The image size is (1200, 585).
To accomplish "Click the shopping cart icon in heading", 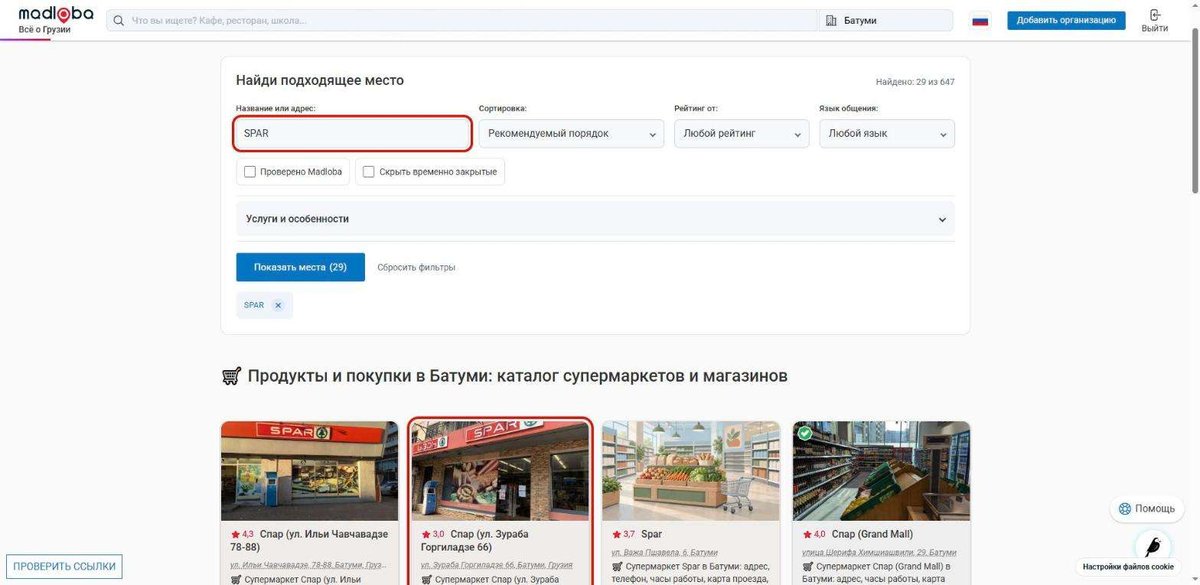I will point(231,377).
